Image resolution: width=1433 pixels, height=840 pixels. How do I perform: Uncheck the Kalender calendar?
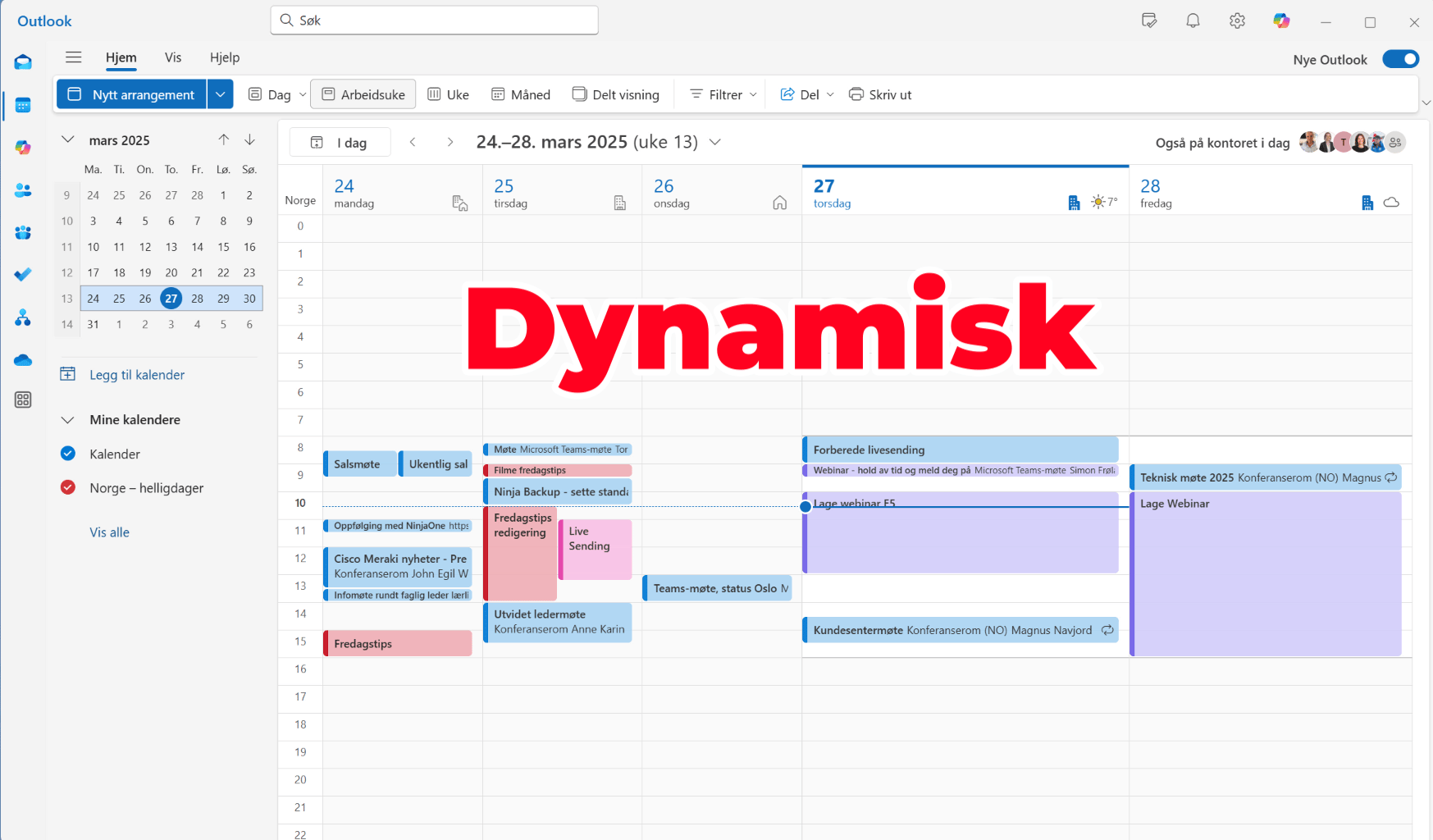(67, 453)
